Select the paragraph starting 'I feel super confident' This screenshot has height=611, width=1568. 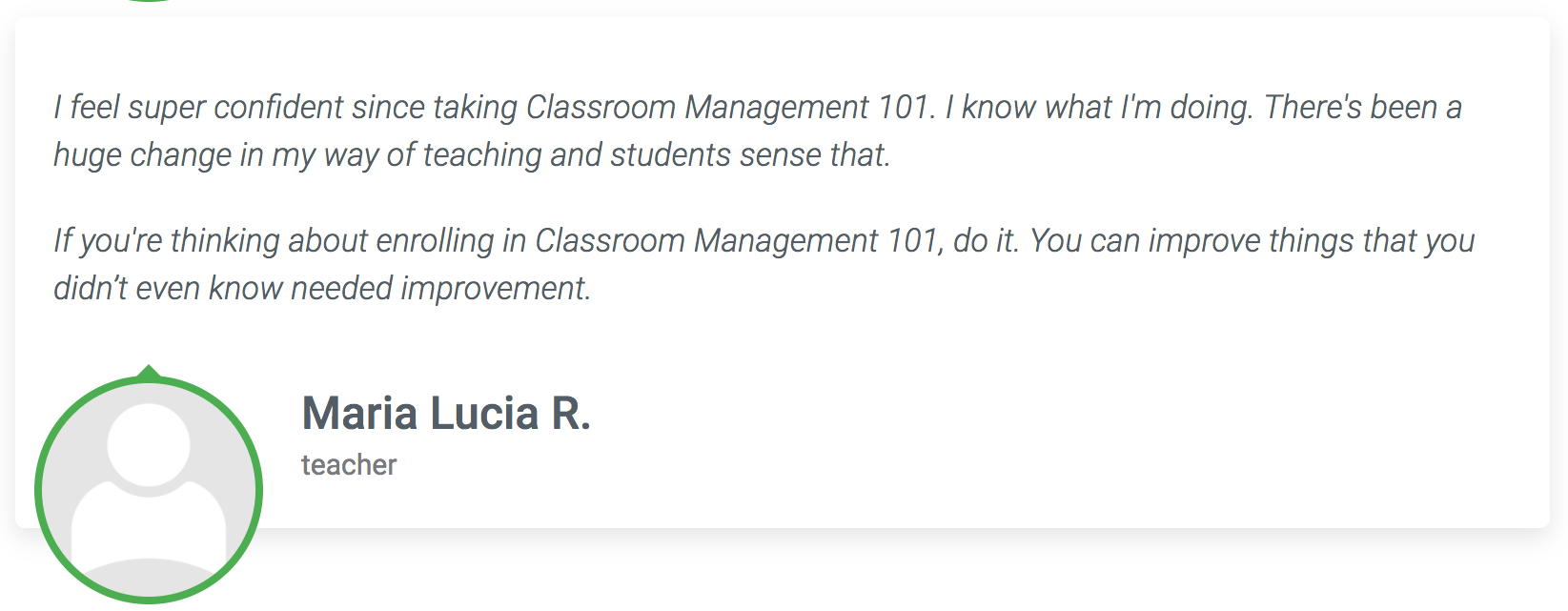[758, 131]
